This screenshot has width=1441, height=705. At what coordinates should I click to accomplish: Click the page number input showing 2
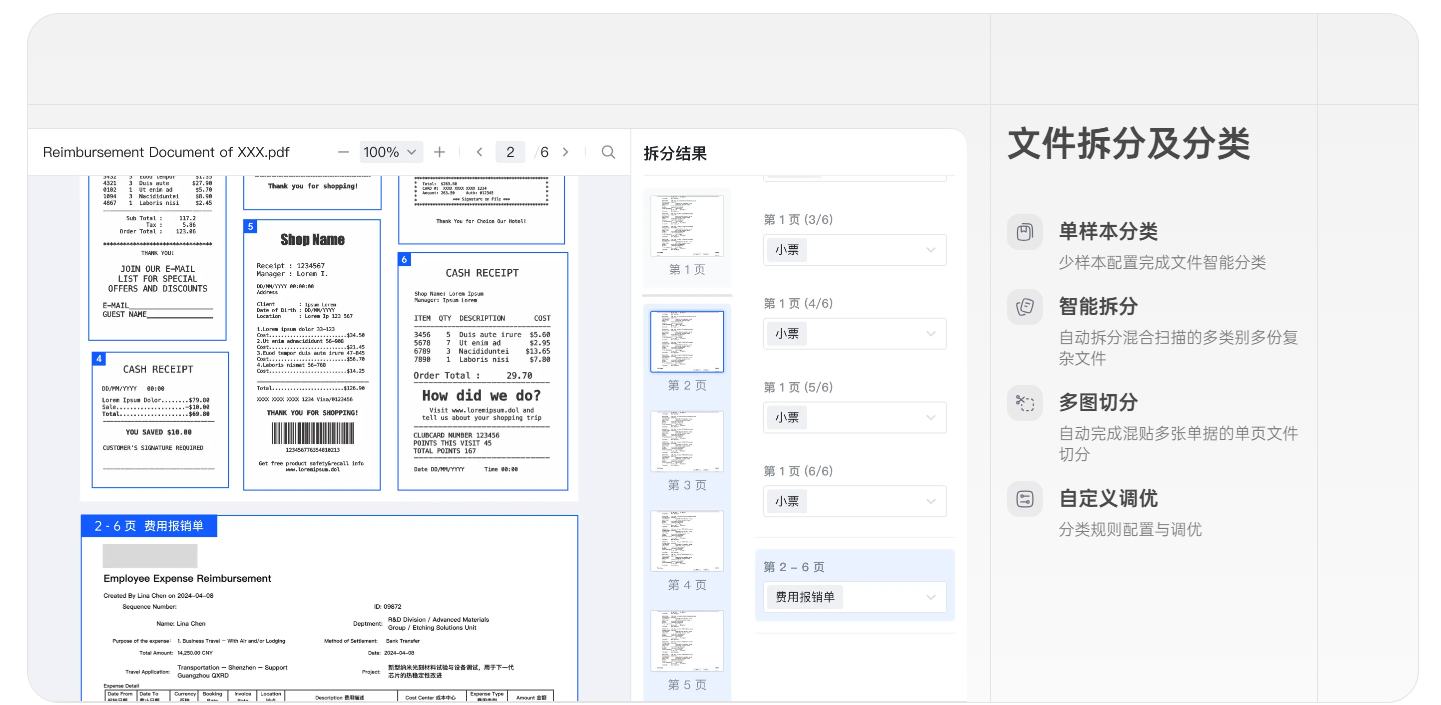point(510,151)
